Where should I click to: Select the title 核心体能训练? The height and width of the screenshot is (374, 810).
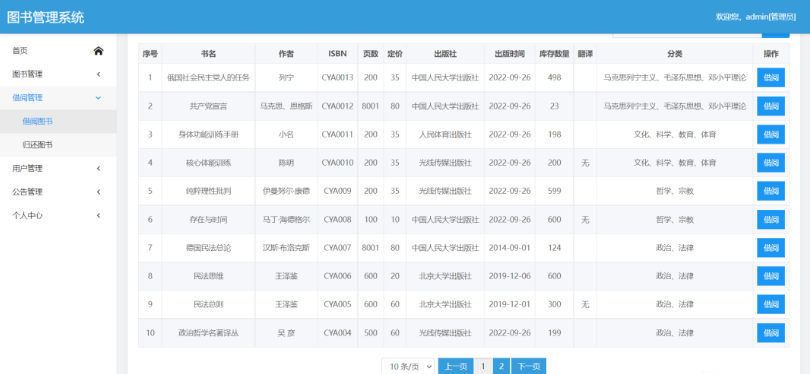208,163
